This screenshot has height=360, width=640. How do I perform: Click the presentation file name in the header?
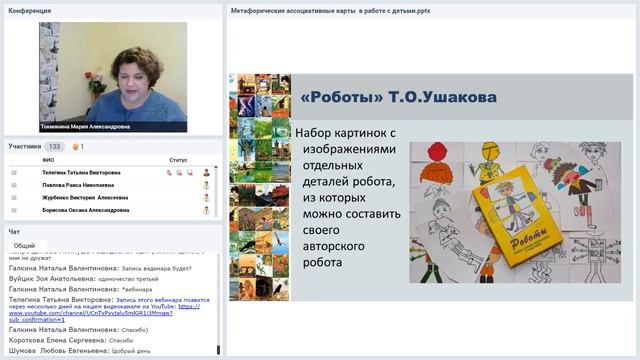pyautogui.click(x=330, y=11)
